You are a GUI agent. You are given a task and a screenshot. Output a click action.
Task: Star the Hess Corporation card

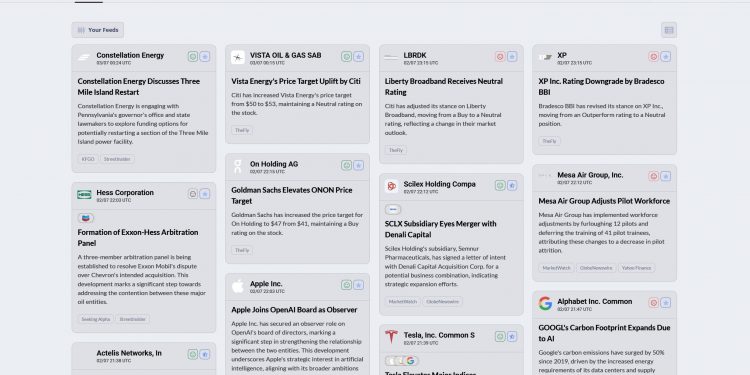coord(205,194)
